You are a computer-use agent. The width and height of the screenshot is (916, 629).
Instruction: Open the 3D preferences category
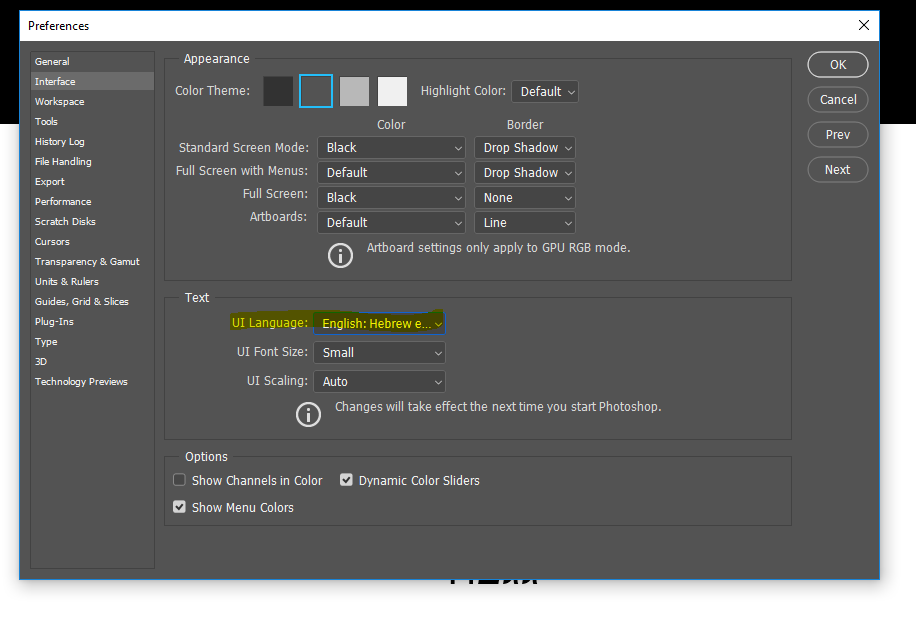[92, 362]
